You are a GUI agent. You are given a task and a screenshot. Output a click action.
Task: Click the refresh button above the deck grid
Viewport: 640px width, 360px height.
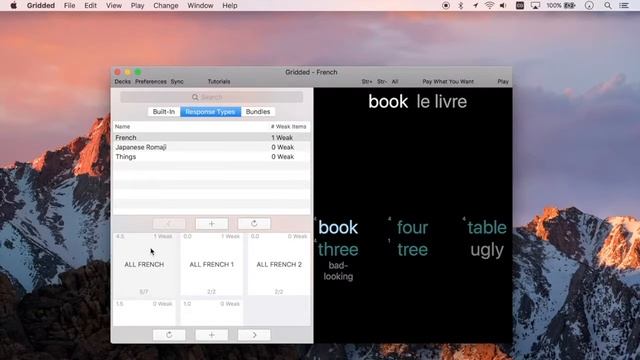pyautogui.click(x=254, y=224)
